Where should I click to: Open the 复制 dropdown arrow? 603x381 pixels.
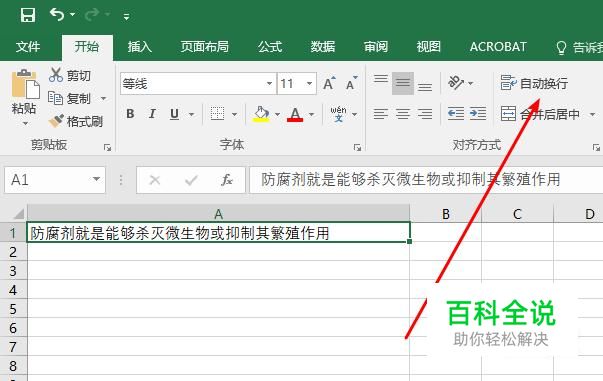tap(103, 98)
